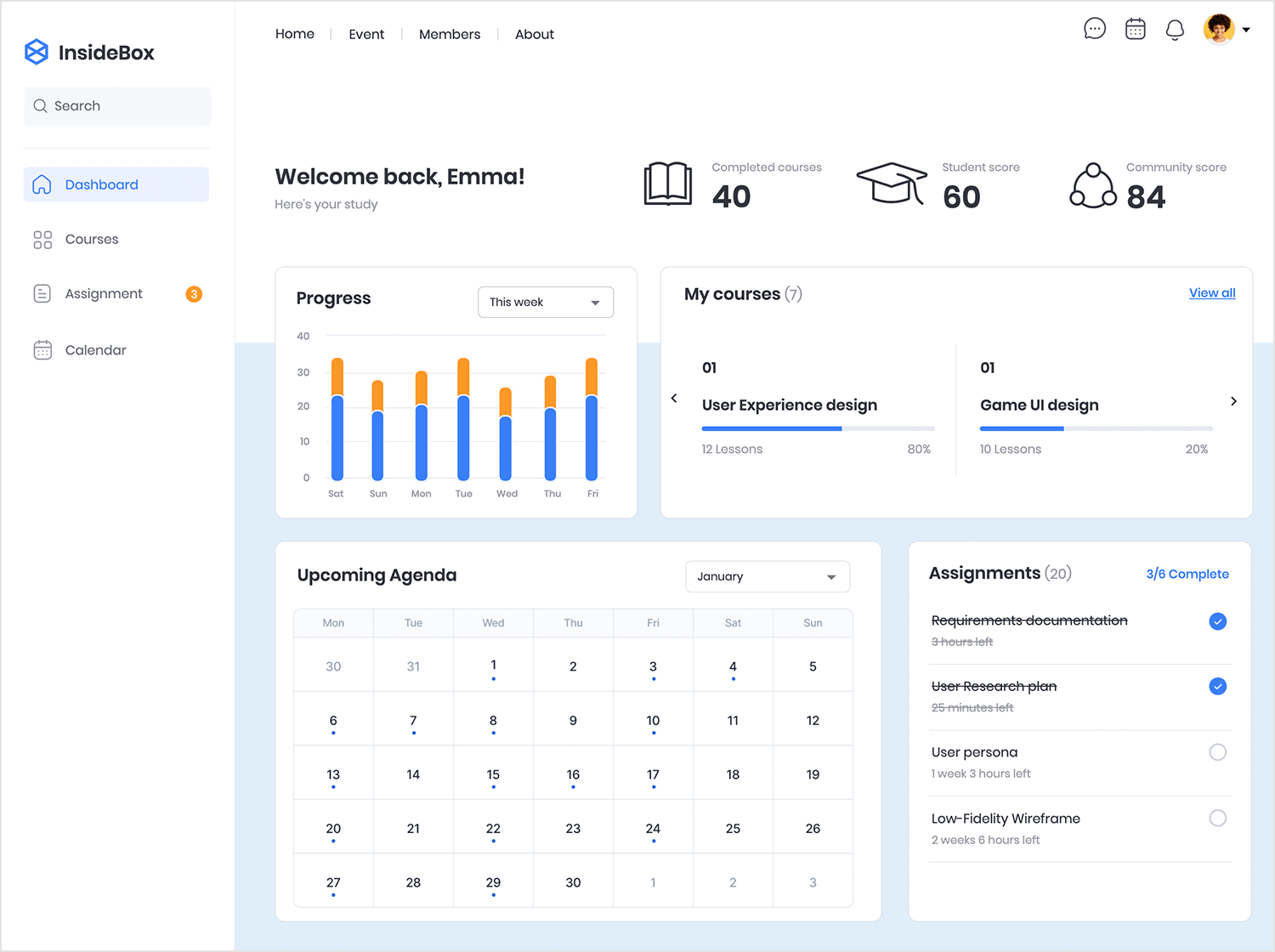Select January 15 in the agenda
Viewport: 1275px width, 952px height.
(494, 774)
